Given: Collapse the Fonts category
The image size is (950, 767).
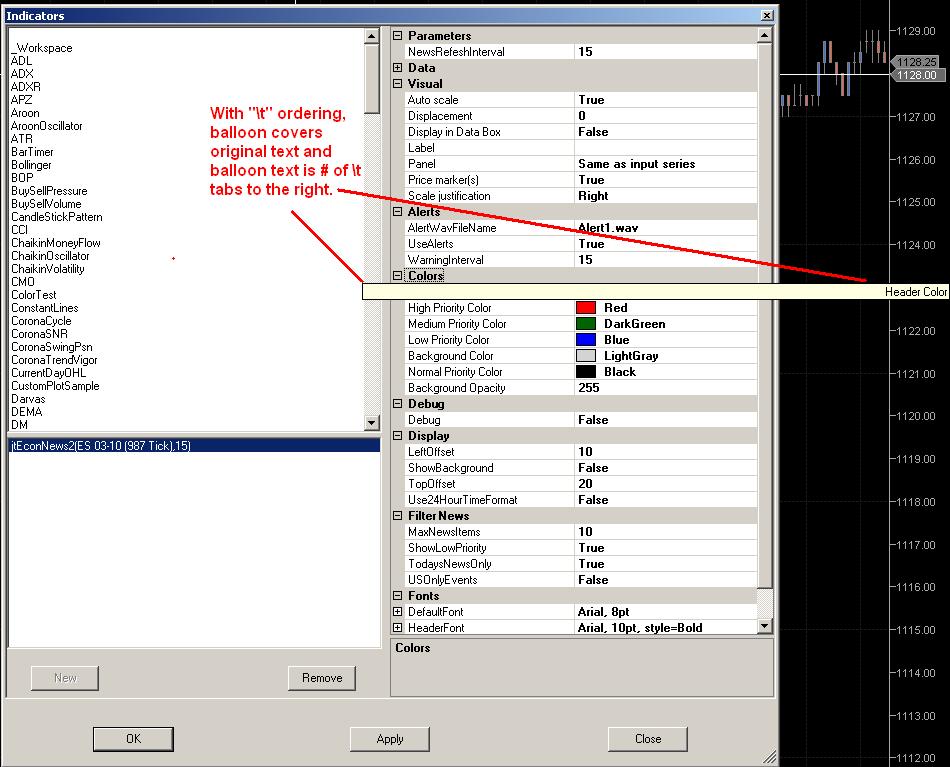Looking at the screenshot, I should (x=397, y=596).
